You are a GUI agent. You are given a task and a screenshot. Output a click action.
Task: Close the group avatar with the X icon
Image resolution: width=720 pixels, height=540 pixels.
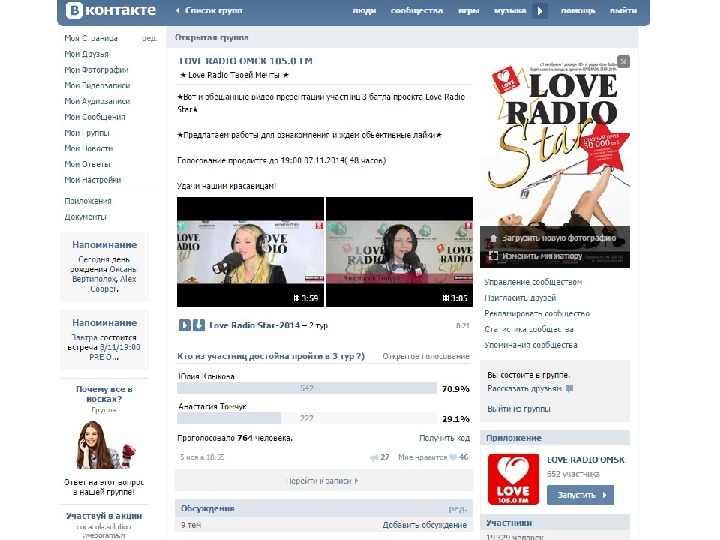click(x=623, y=61)
